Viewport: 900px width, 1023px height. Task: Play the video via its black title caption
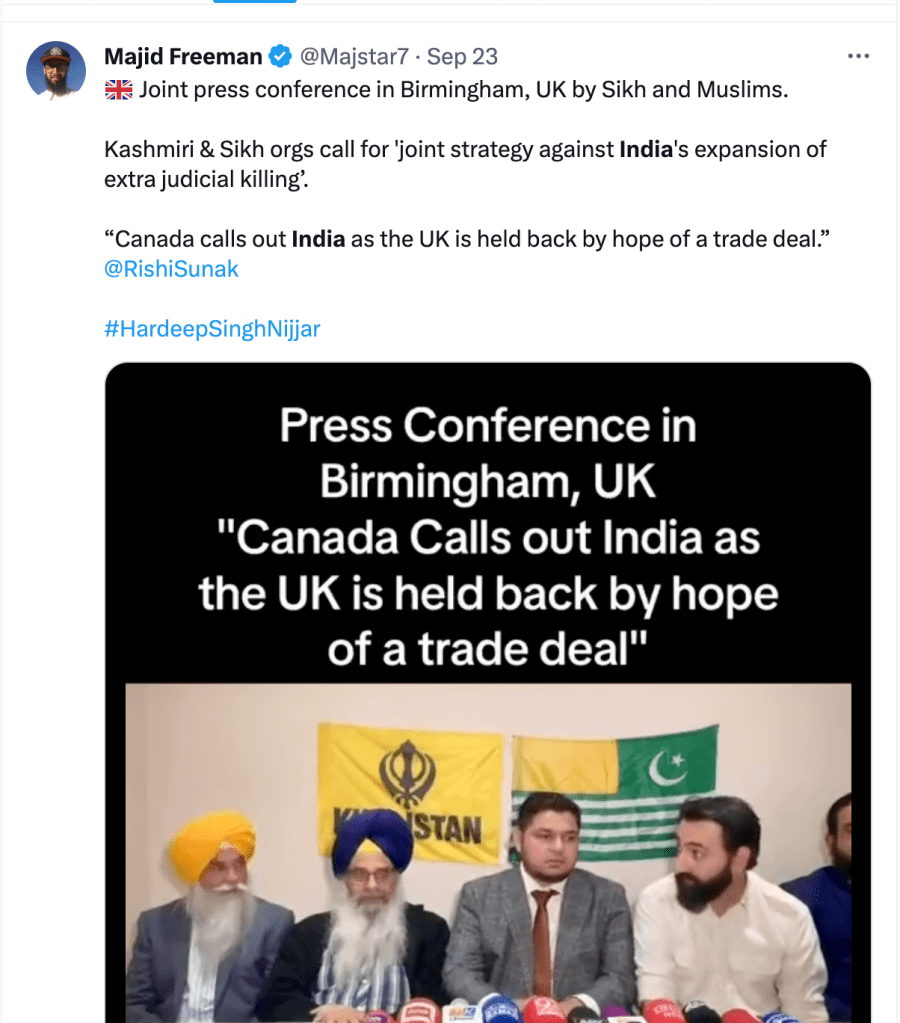(x=488, y=536)
